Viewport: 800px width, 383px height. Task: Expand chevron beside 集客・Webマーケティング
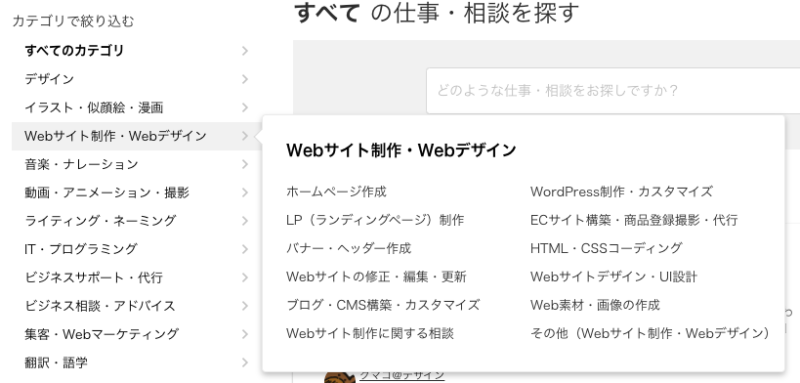click(245, 334)
